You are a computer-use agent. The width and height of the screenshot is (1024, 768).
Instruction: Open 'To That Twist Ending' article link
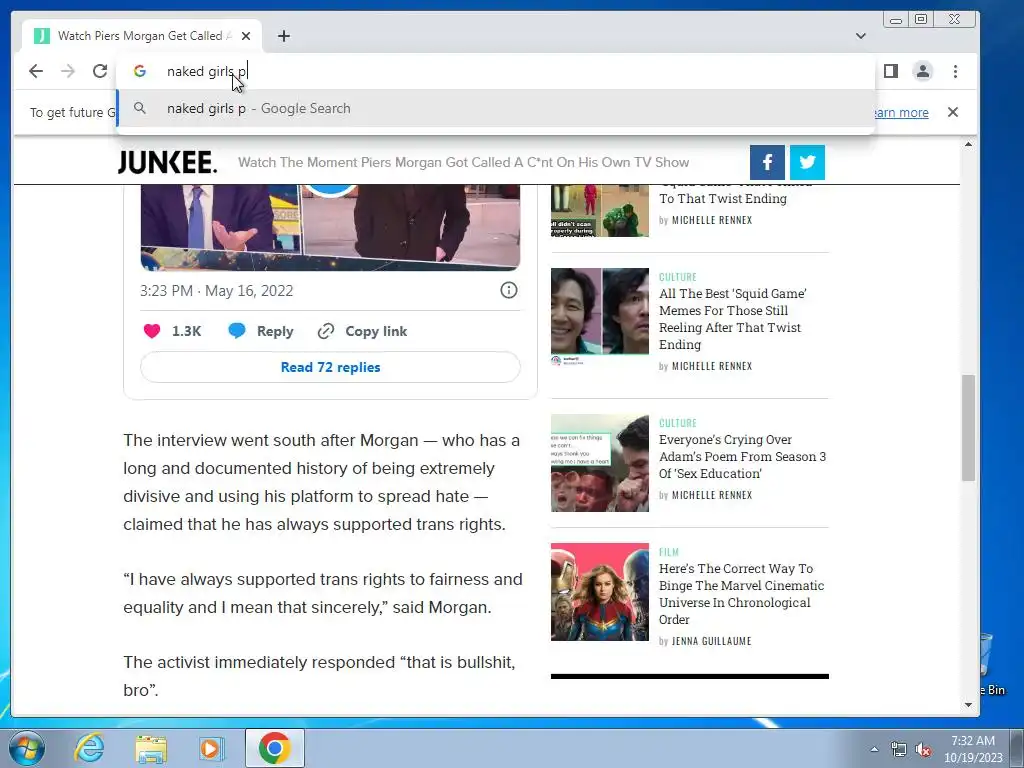click(723, 199)
